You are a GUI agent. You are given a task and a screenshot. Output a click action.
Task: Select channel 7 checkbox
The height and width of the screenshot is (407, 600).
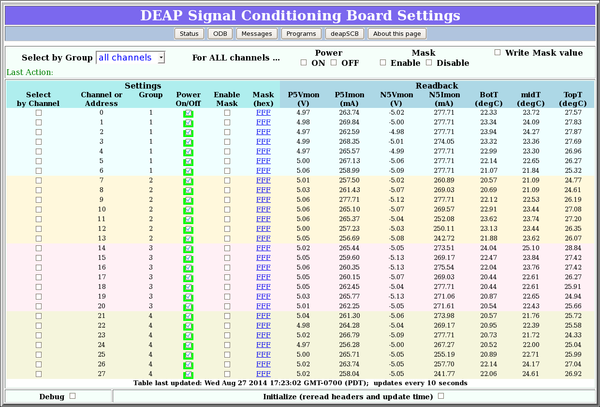39,181
